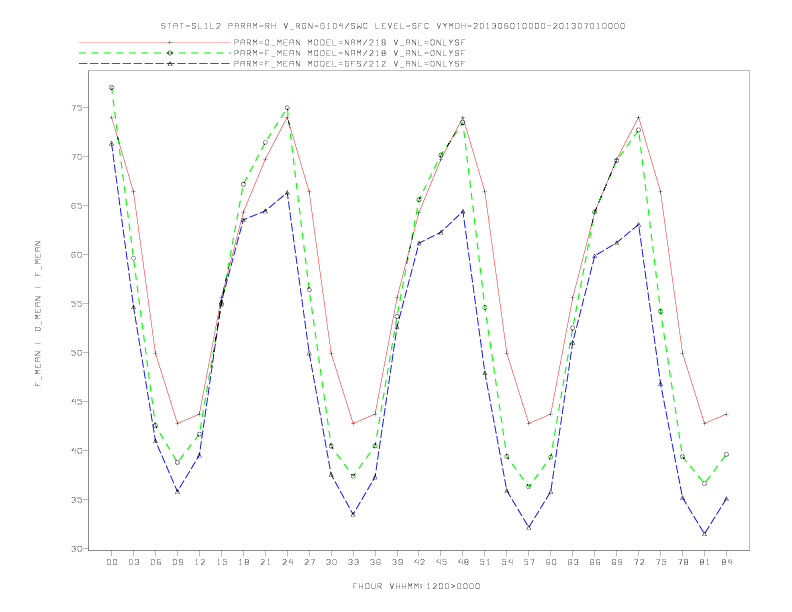Click x-axis tick label 21
The width and height of the screenshot is (792, 612).
click(265, 562)
